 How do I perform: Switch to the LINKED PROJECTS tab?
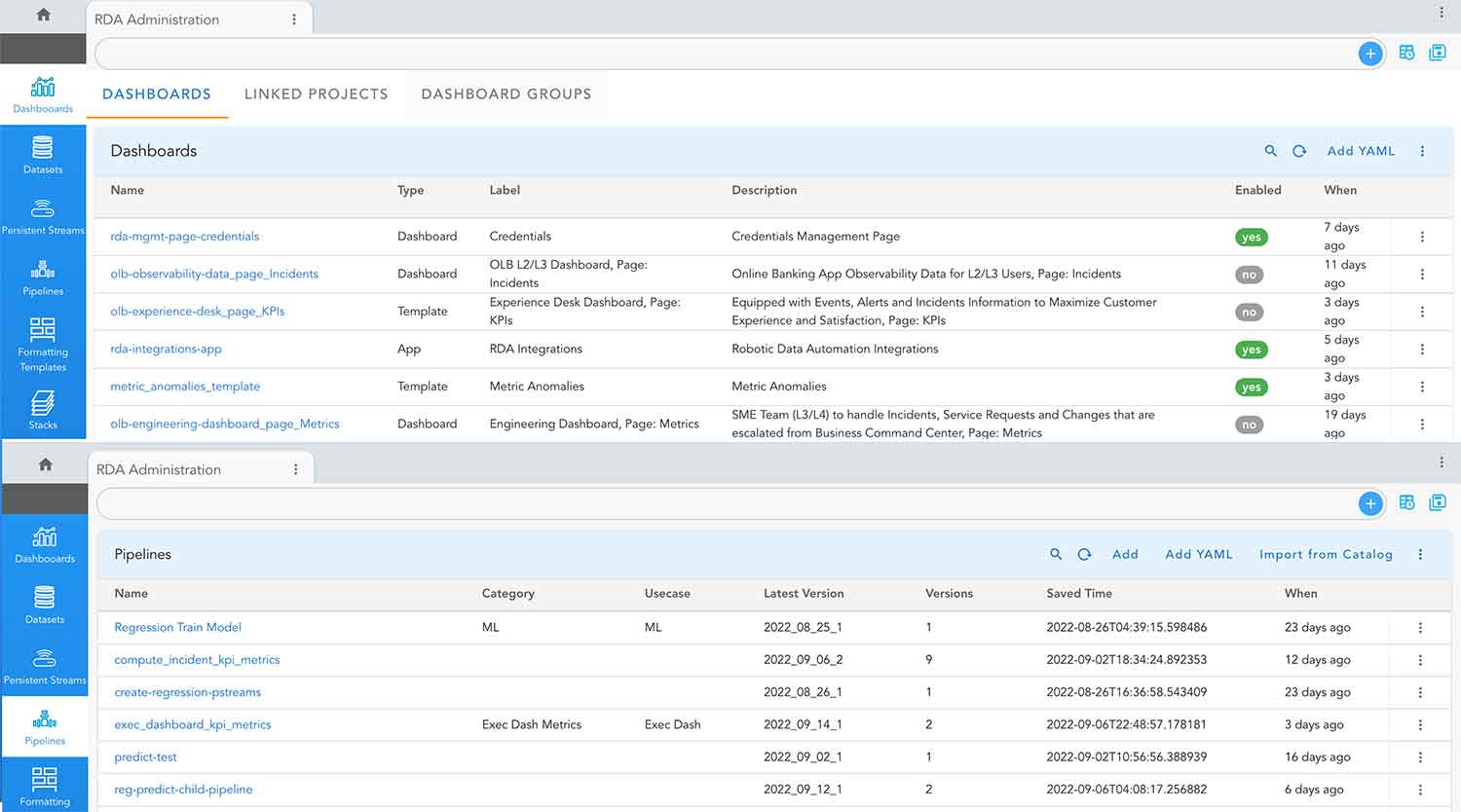coord(317,93)
